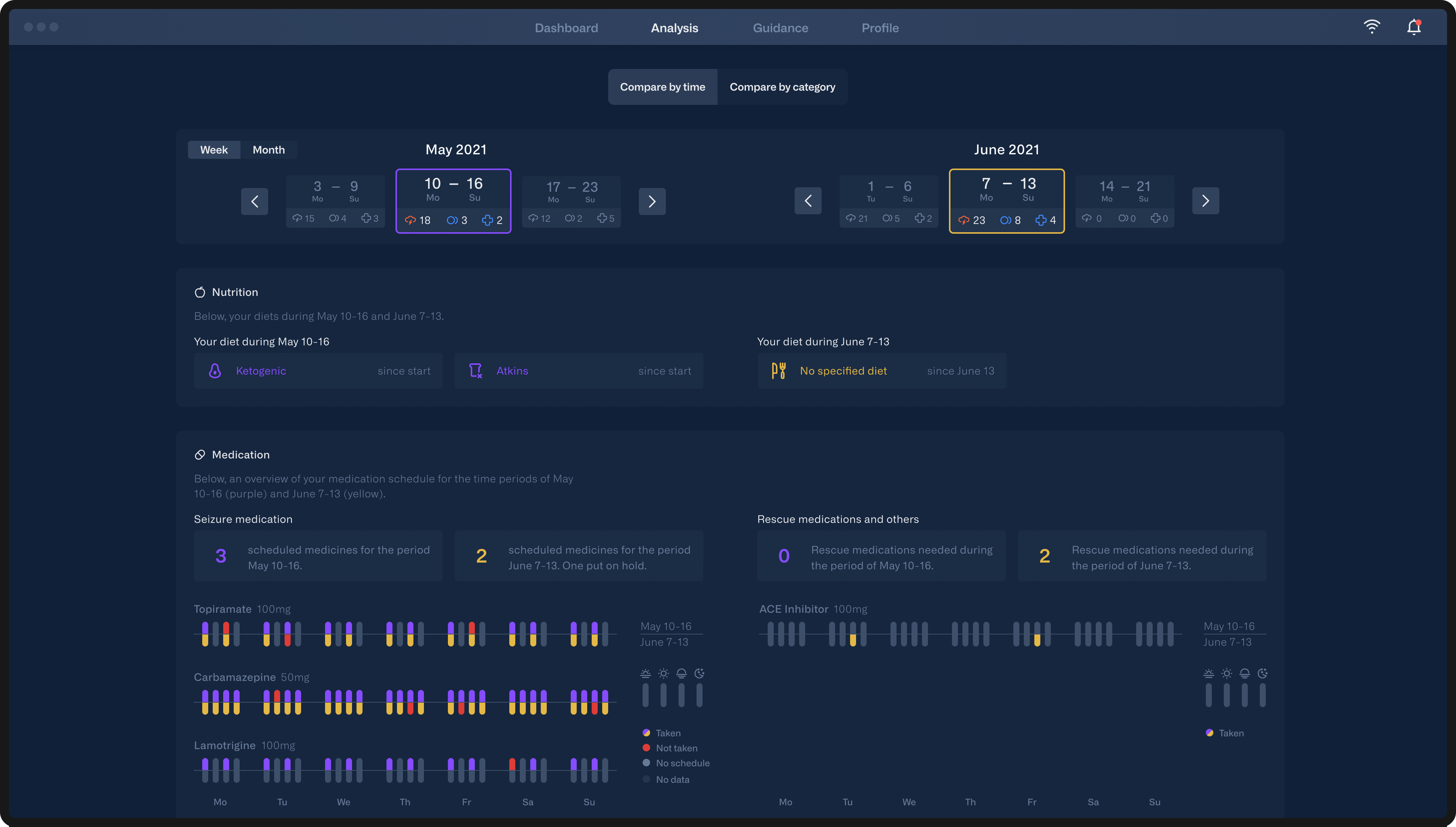Screen dimensions: 1456x827
Task: Open the Guidance tab
Action: (780, 28)
